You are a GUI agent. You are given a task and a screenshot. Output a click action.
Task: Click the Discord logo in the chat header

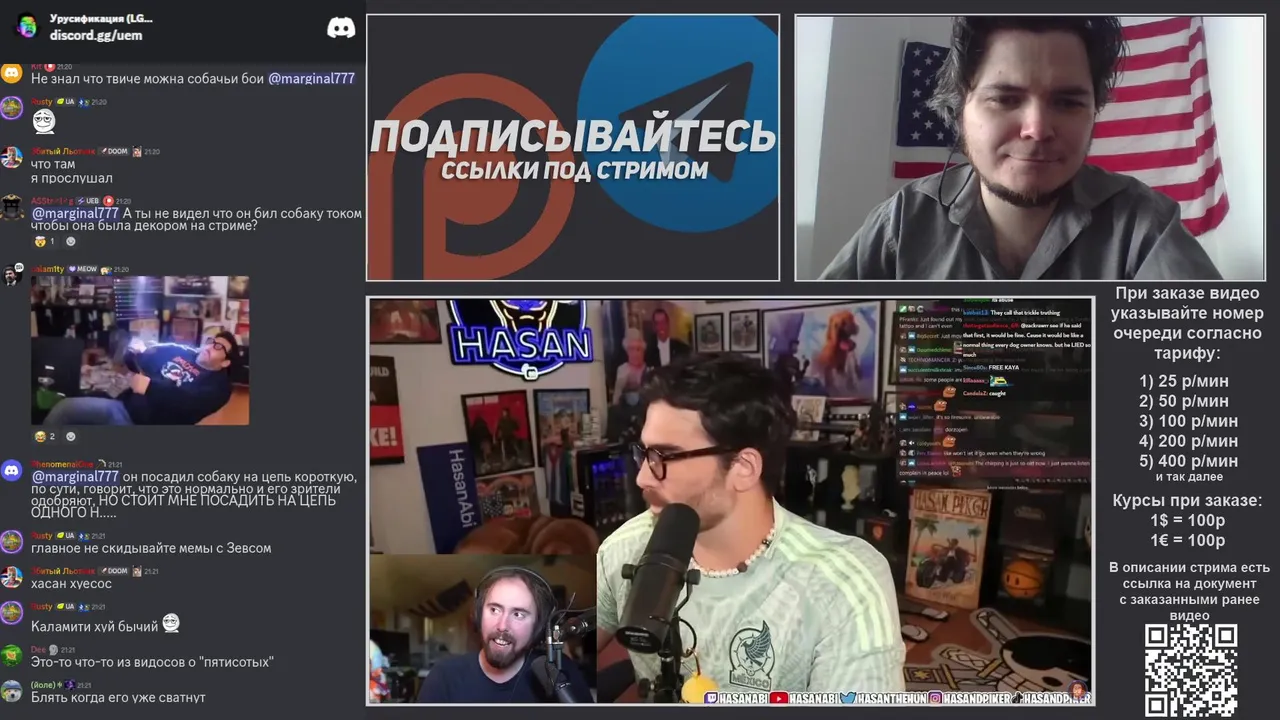pos(341,27)
